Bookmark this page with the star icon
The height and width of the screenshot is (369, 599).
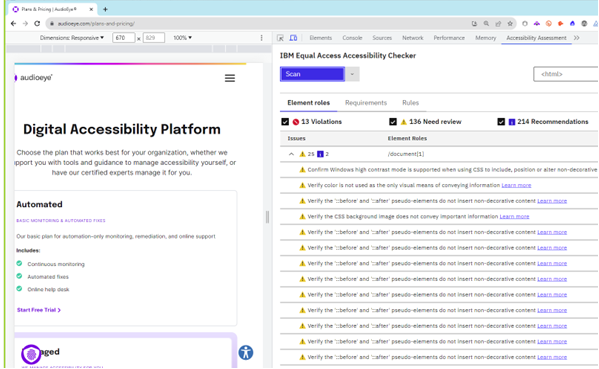pos(510,24)
